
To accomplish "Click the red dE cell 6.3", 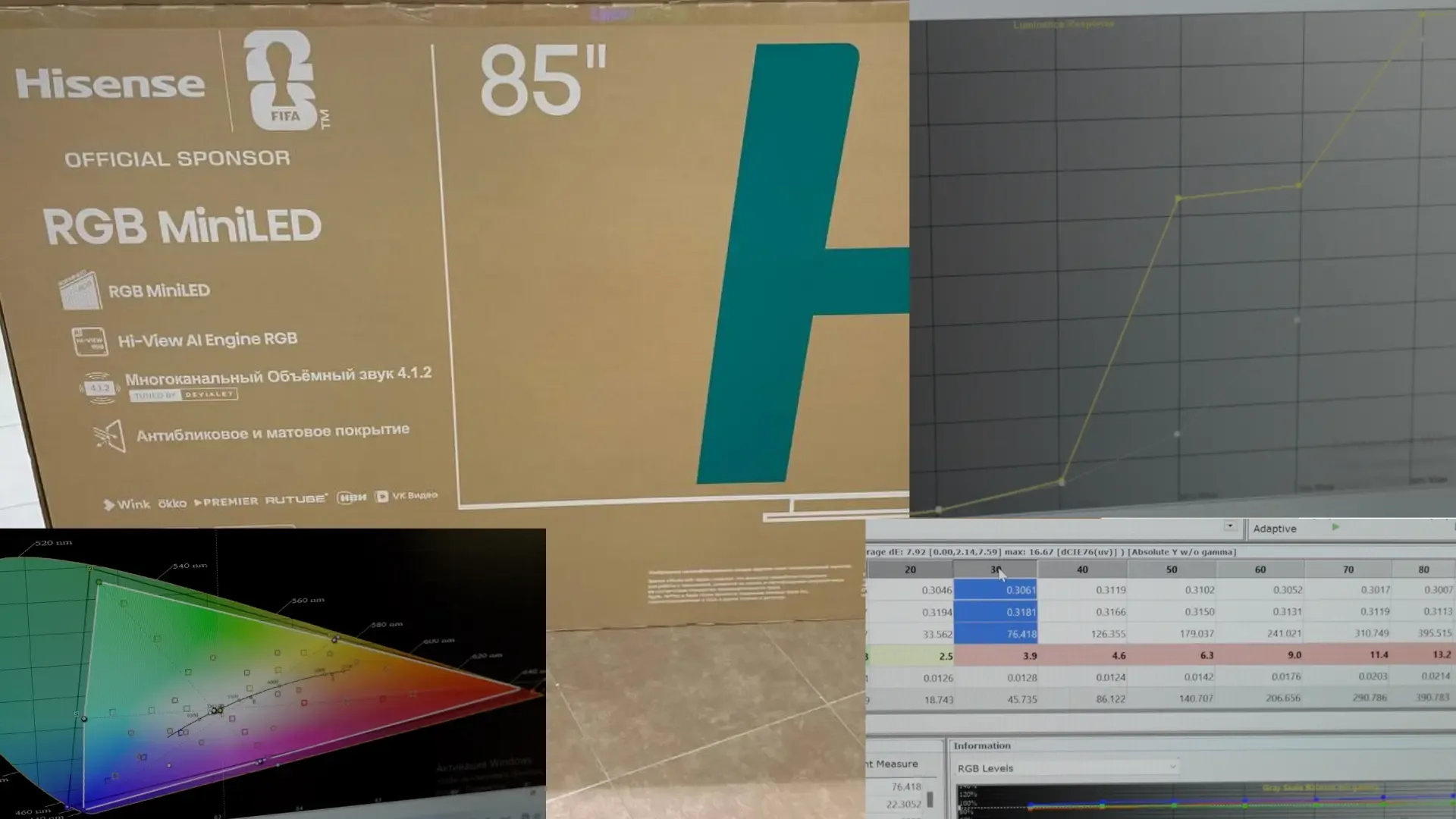I will (x=1172, y=656).
